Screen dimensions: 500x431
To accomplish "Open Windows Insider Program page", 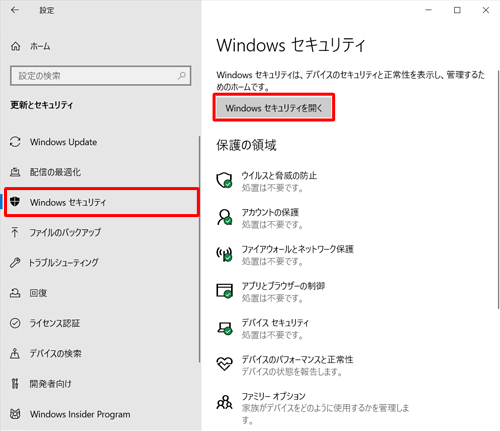I will (80, 414).
